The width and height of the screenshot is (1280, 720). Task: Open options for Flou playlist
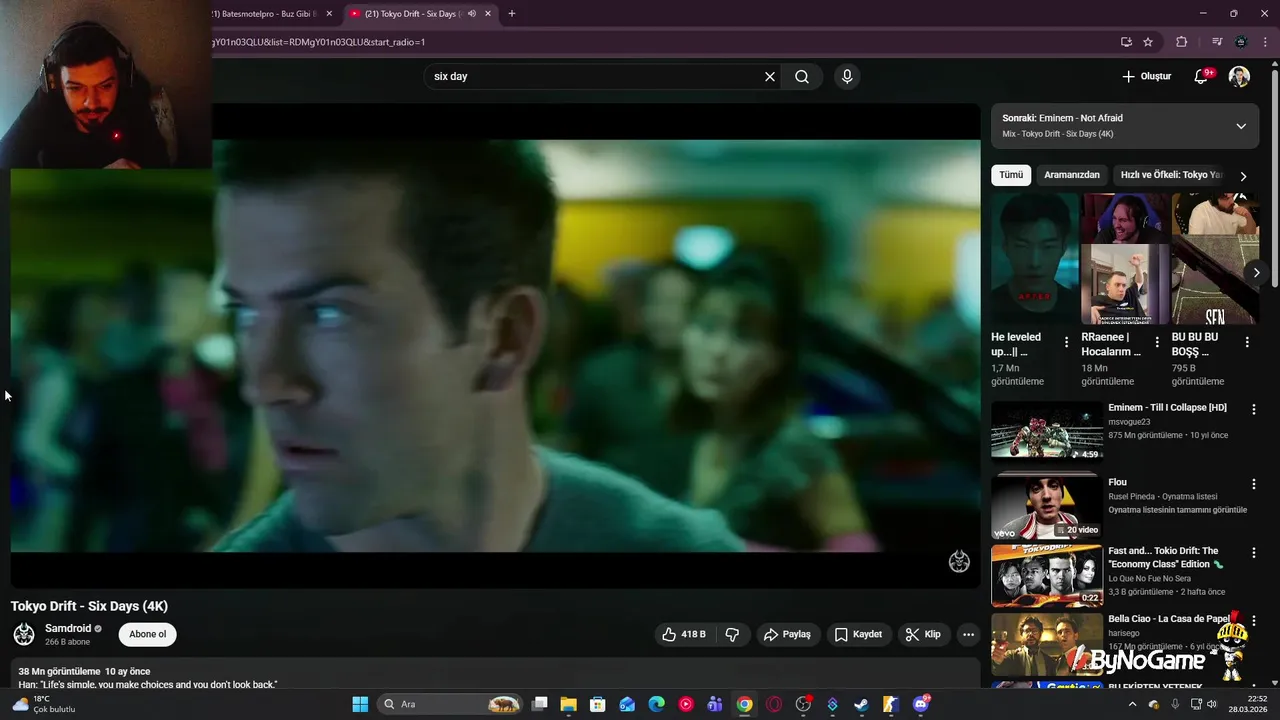click(x=1253, y=484)
